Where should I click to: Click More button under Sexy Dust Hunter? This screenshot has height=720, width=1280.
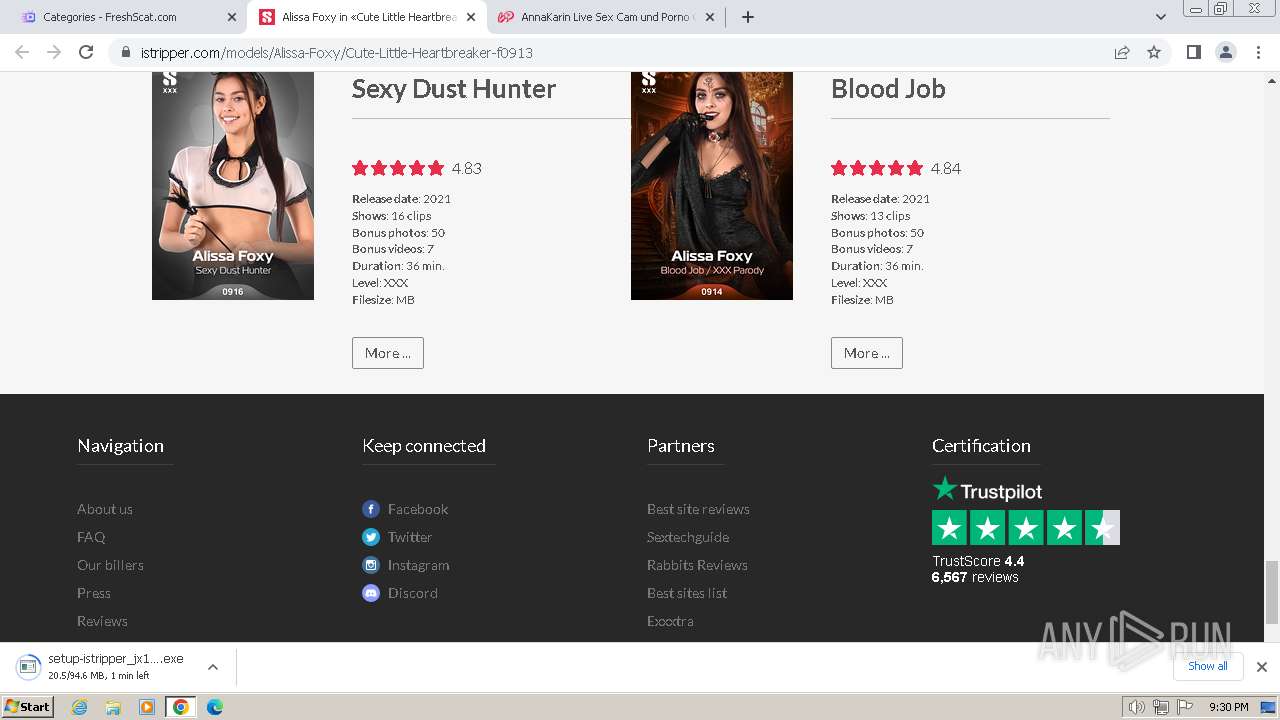tap(388, 353)
